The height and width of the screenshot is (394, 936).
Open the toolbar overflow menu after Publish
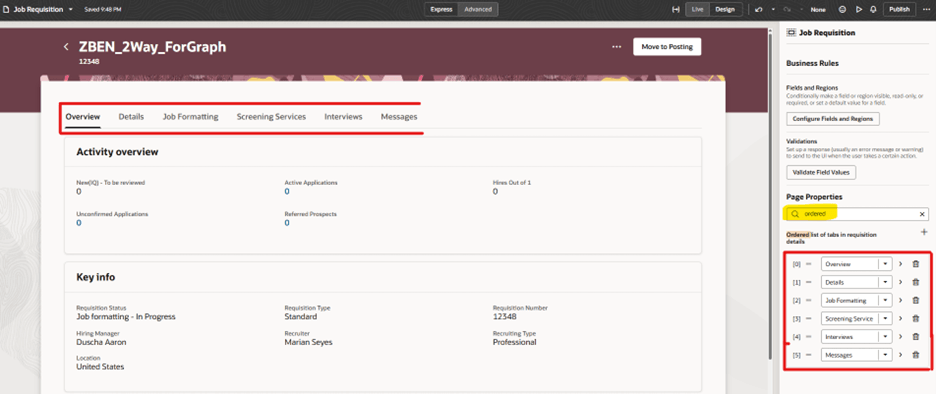(x=926, y=10)
